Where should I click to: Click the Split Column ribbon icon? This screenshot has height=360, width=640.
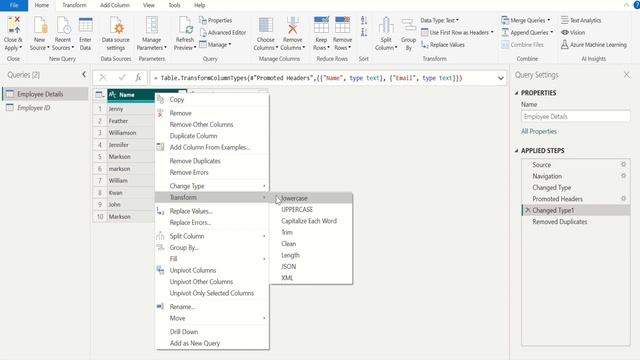click(386, 26)
